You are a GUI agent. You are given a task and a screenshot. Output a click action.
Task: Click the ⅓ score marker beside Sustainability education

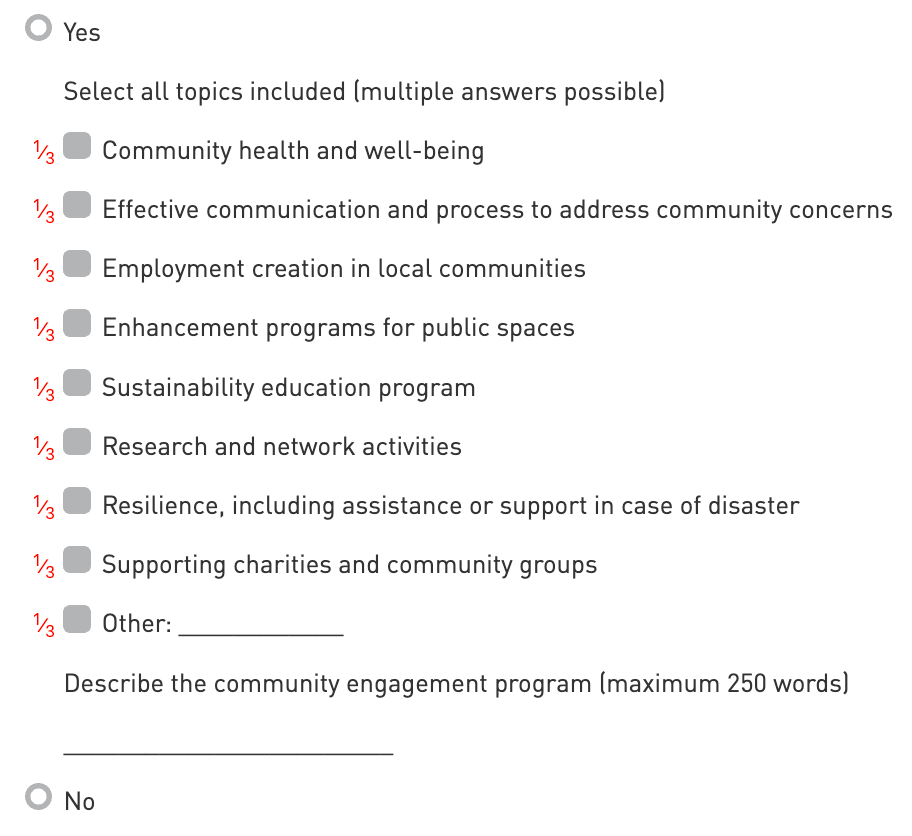pos(43,390)
